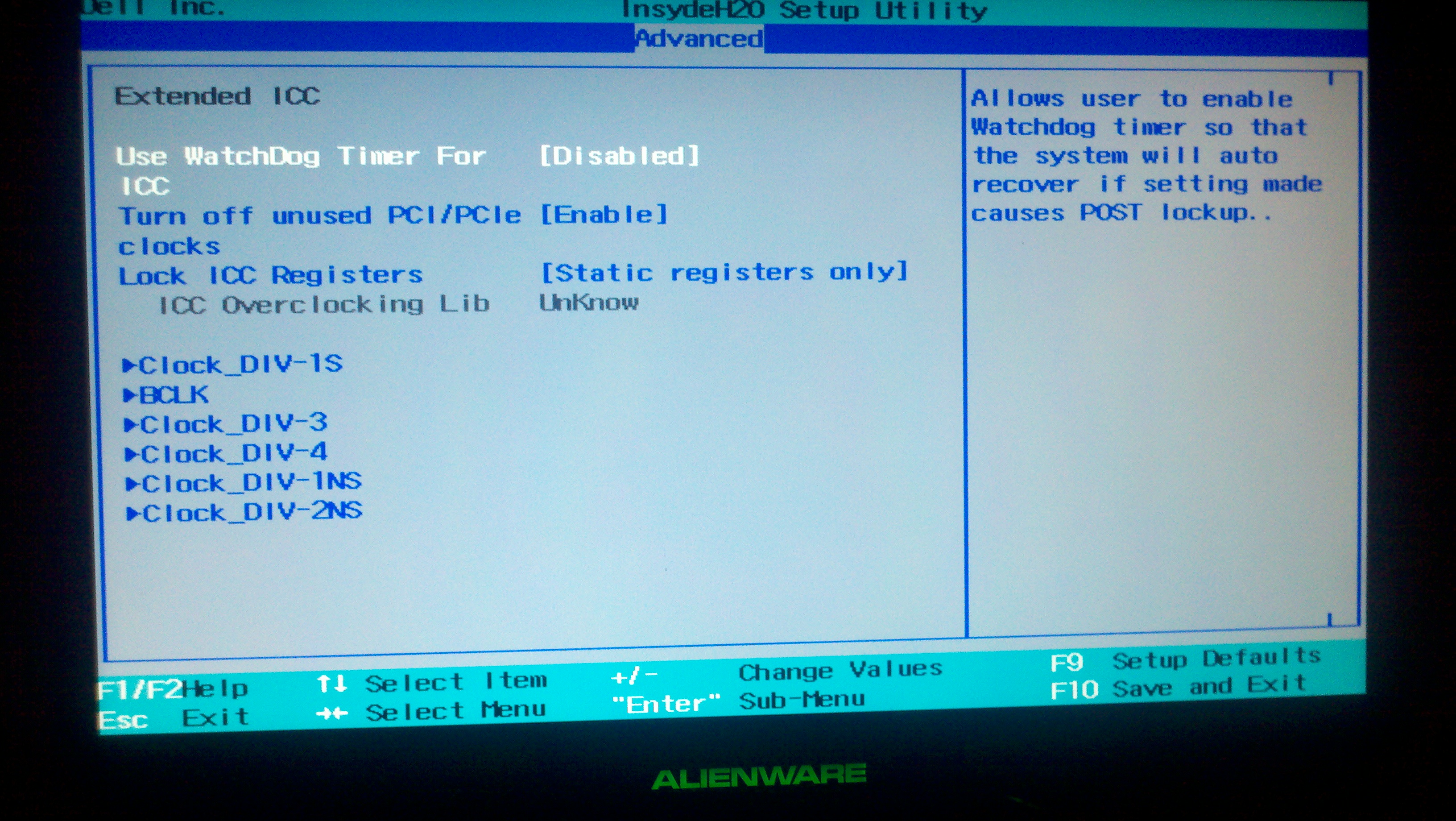Open the Clock_DIV-2NS submenu
The height and width of the screenshot is (821, 1456).
[x=244, y=512]
